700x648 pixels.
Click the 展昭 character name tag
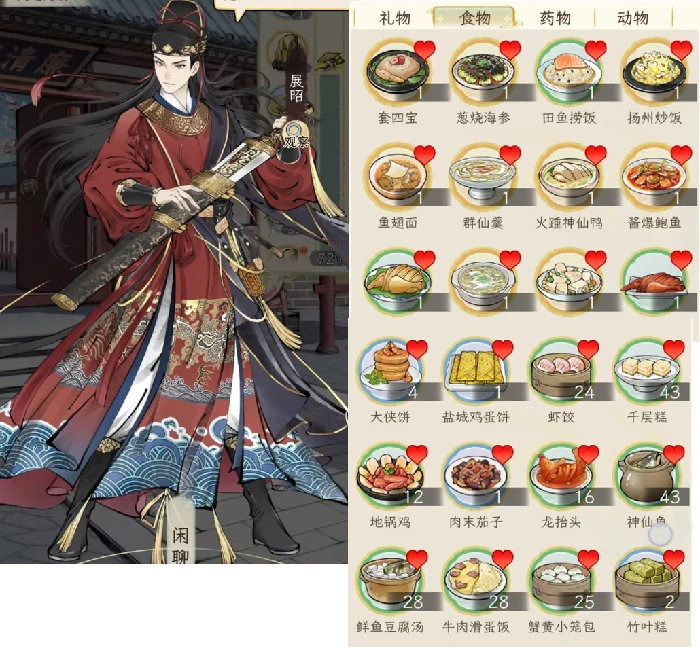pos(297,88)
